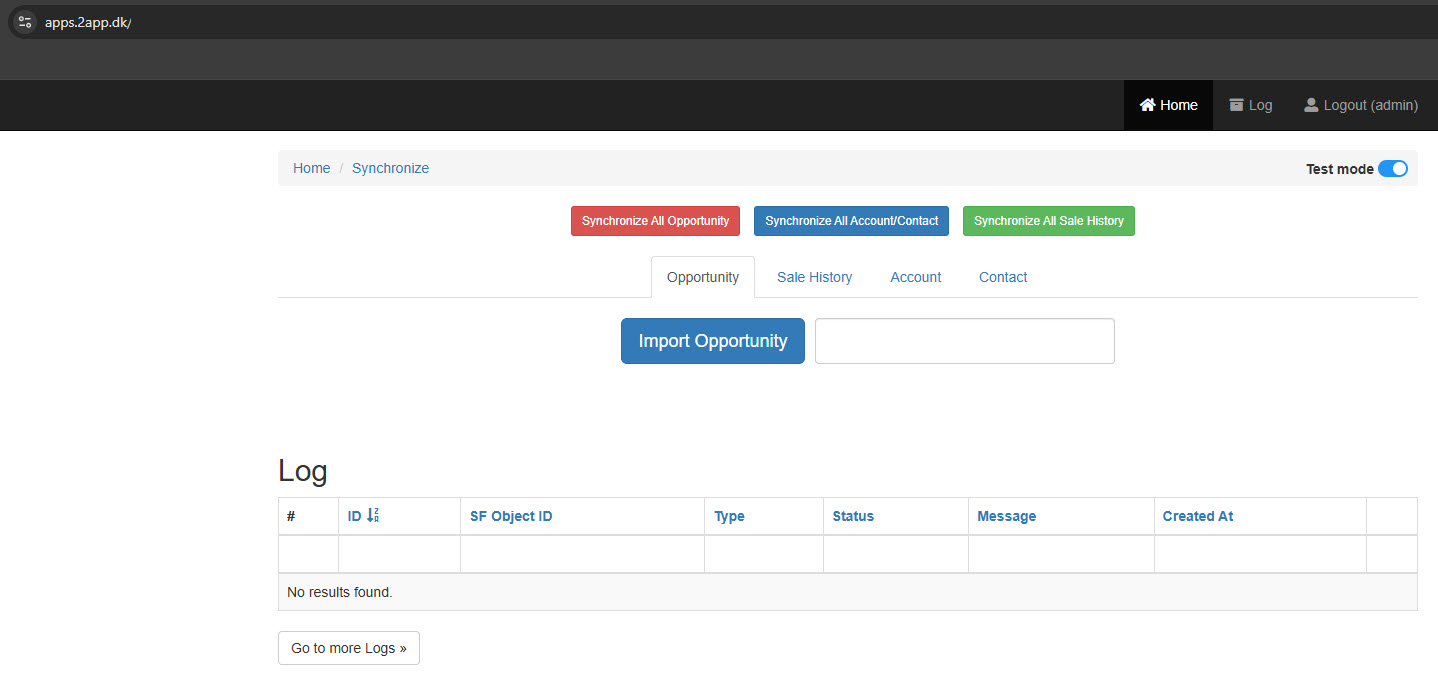Click green Synchronize All Sale History button
This screenshot has width=1438, height=697.
tap(1048, 221)
